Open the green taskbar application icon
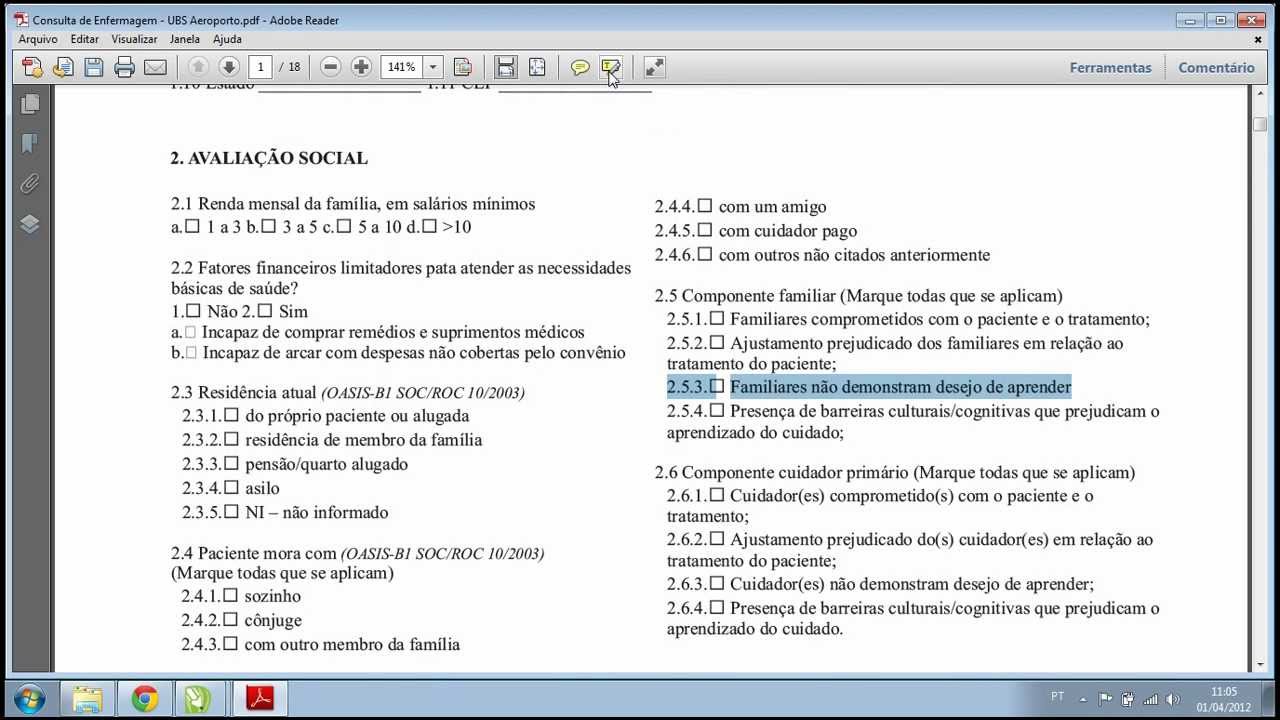The image size is (1280, 720). coord(198,697)
